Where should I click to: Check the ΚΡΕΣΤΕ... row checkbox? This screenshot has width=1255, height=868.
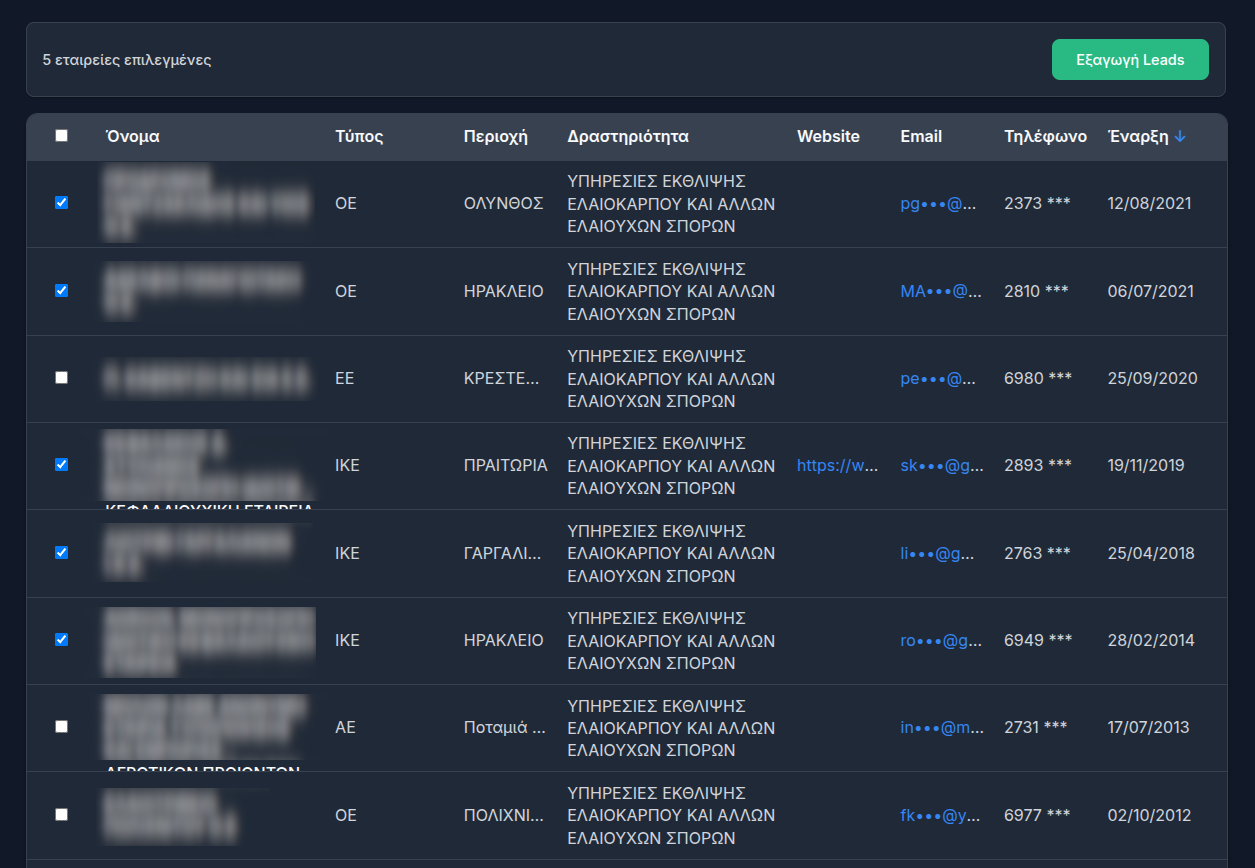62,378
